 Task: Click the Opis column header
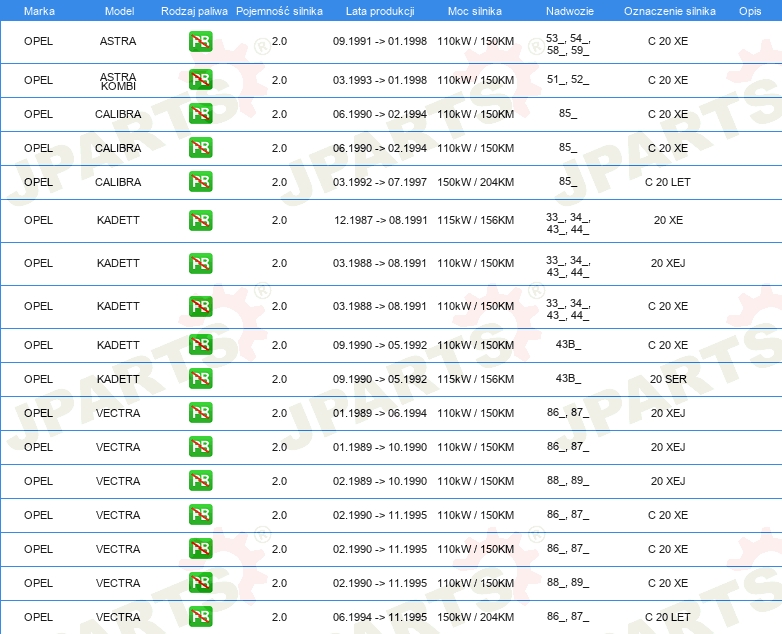tap(750, 11)
